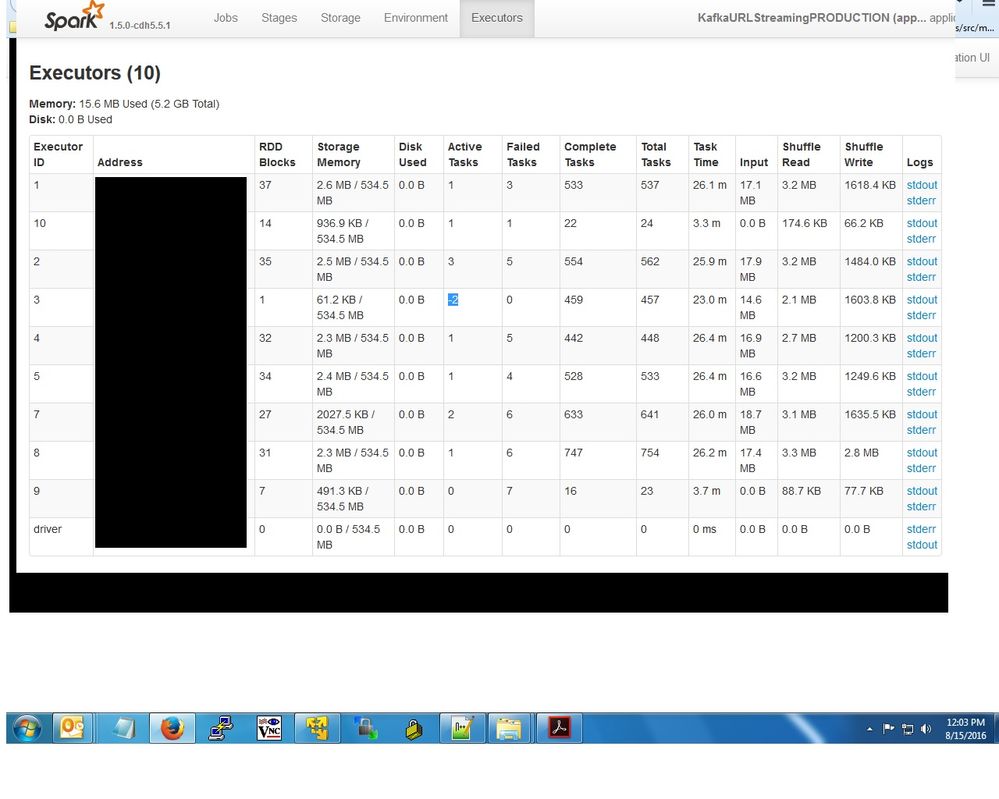This screenshot has height=799, width=999.
Task: Open the Stages tab
Action: point(279,18)
